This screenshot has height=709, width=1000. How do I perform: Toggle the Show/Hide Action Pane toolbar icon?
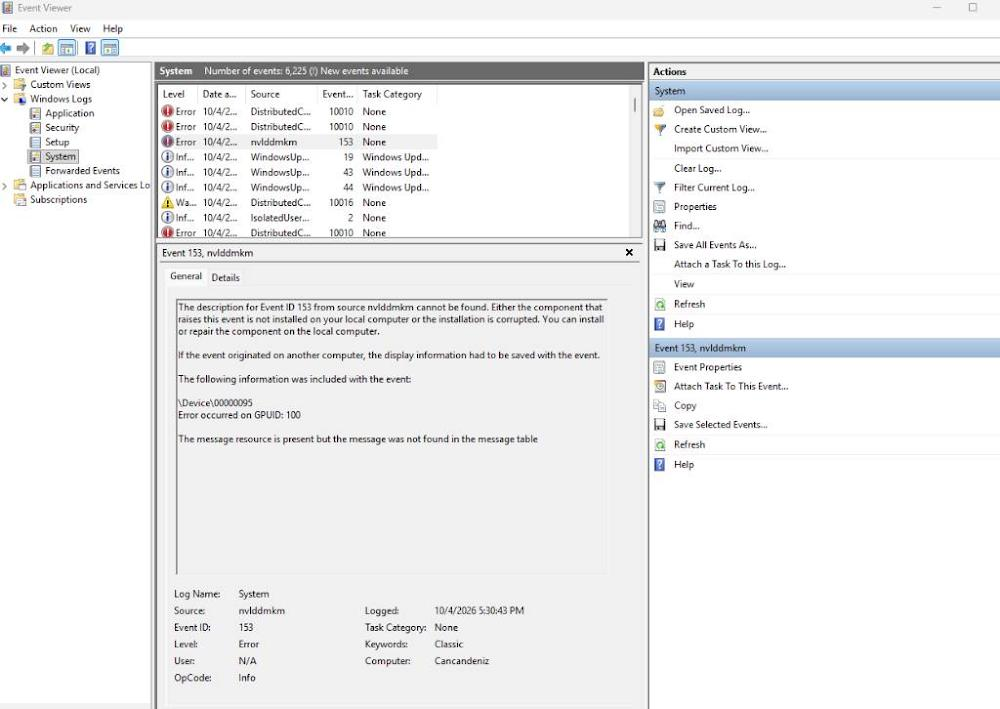[x=110, y=48]
